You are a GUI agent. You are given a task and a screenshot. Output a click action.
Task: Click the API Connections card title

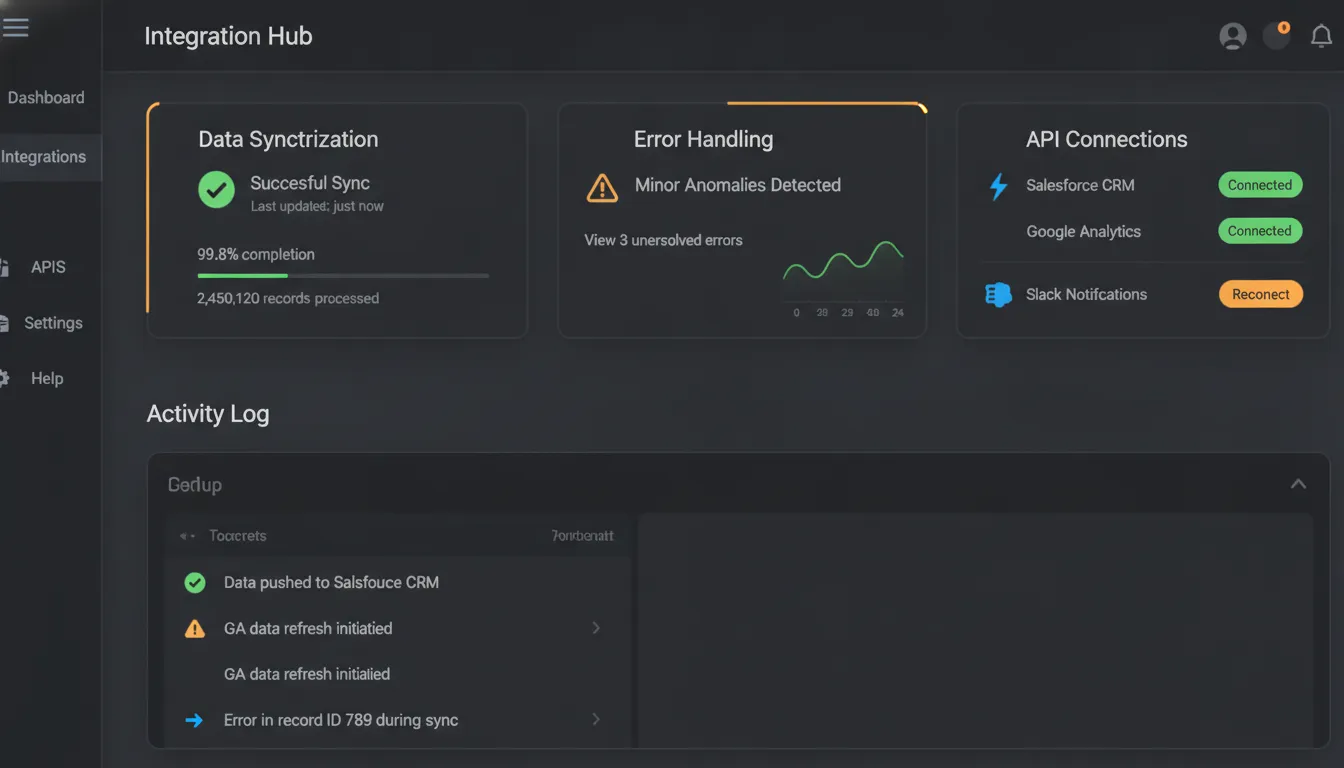click(x=1106, y=140)
